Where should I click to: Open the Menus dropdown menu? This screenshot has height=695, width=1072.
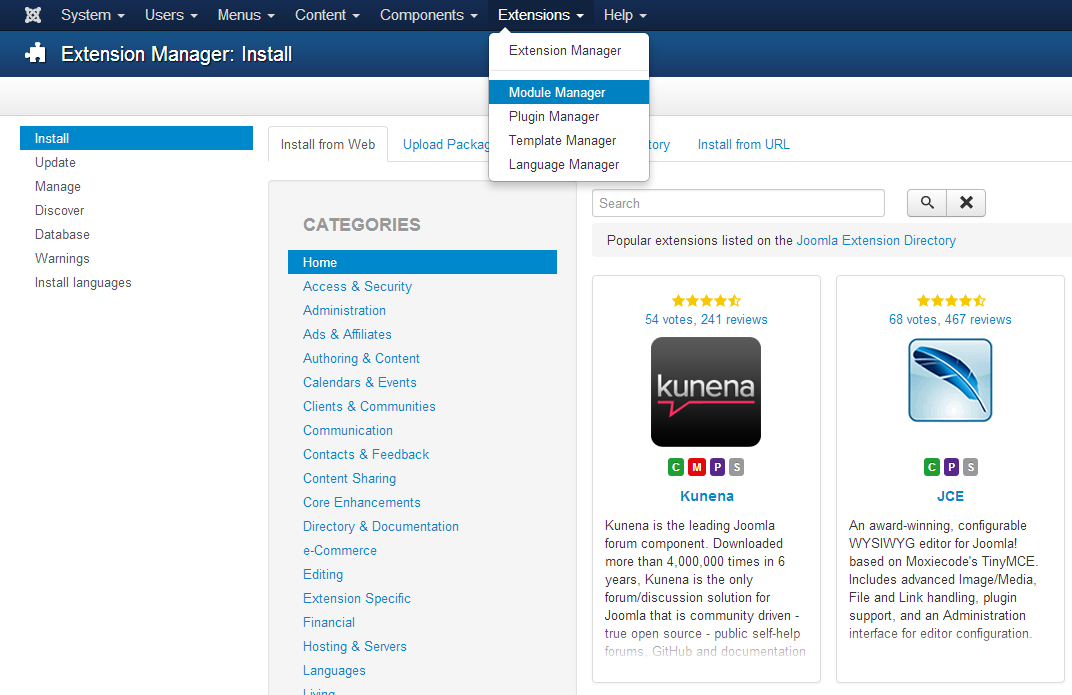point(246,15)
